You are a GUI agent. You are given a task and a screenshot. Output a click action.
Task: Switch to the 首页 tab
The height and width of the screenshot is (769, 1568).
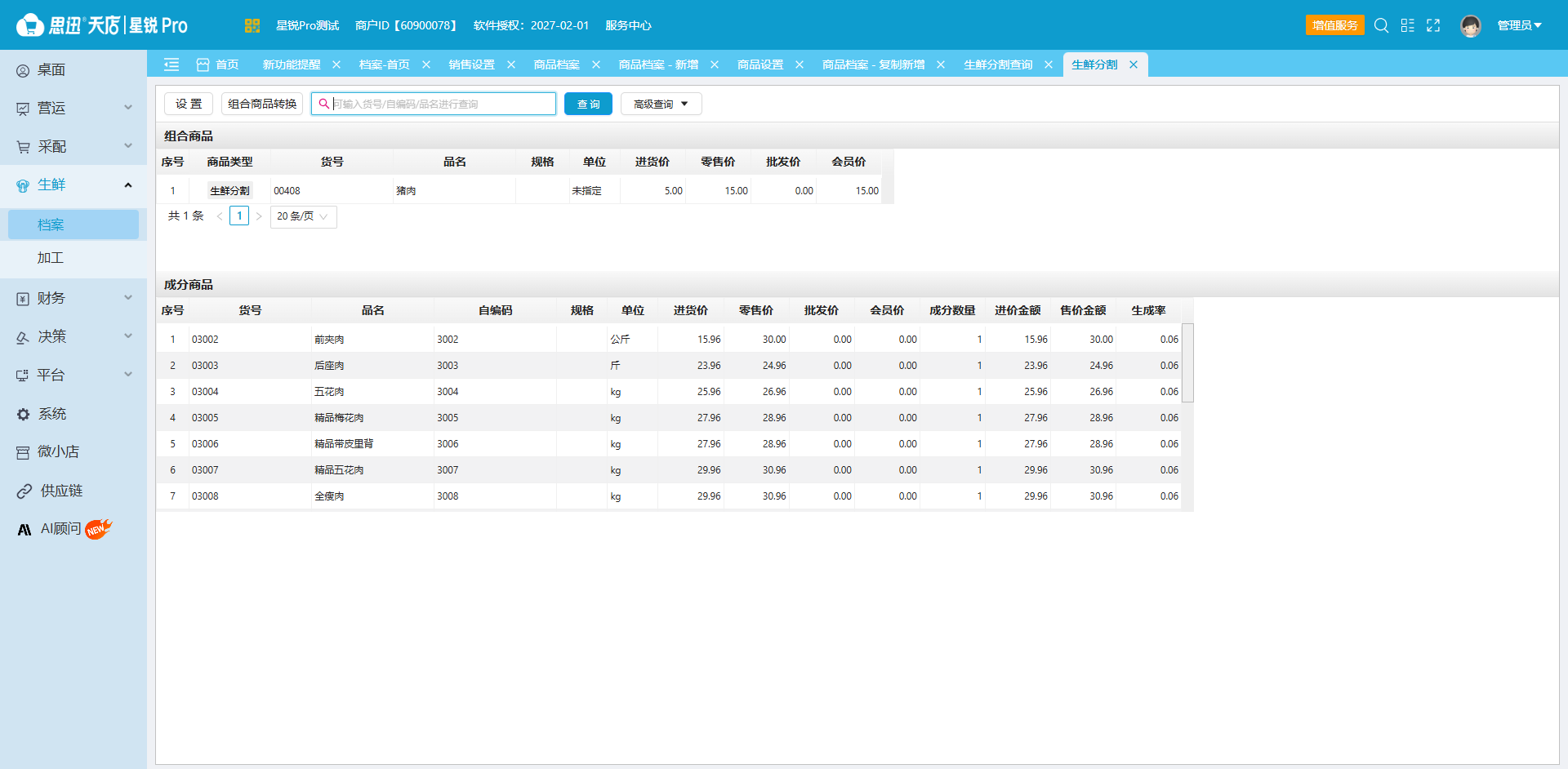click(x=219, y=64)
